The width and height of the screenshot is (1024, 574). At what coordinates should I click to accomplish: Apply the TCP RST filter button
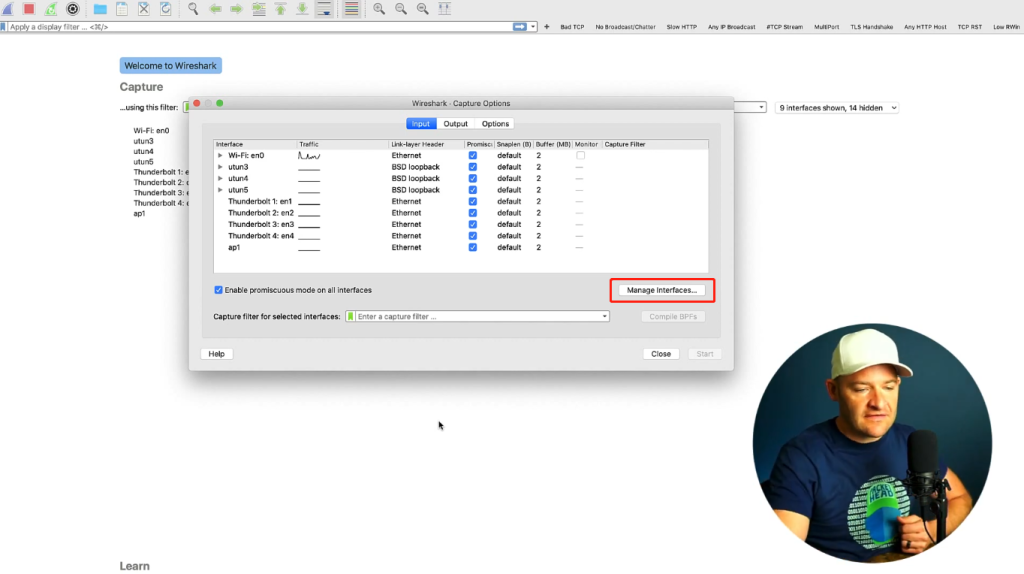click(969, 27)
